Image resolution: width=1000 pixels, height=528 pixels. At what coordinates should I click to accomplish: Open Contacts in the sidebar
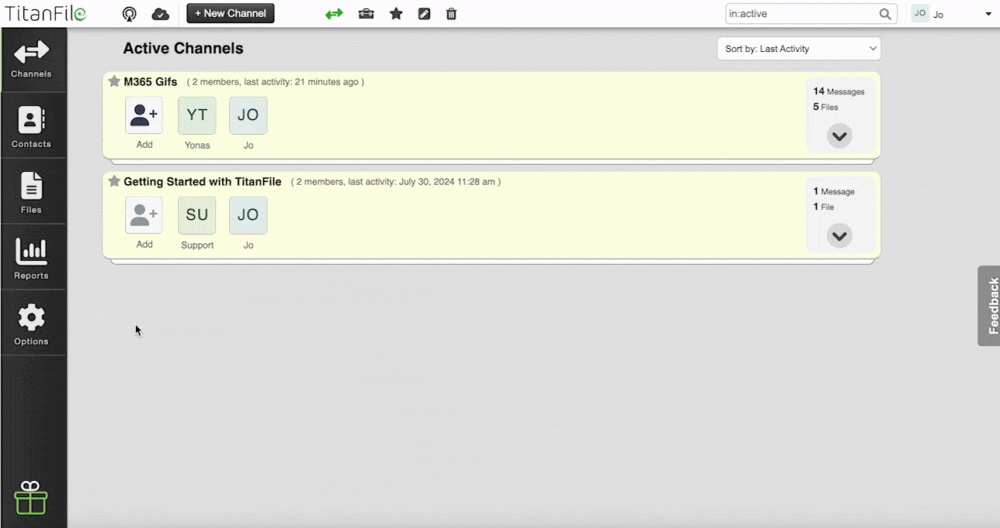[31, 126]
